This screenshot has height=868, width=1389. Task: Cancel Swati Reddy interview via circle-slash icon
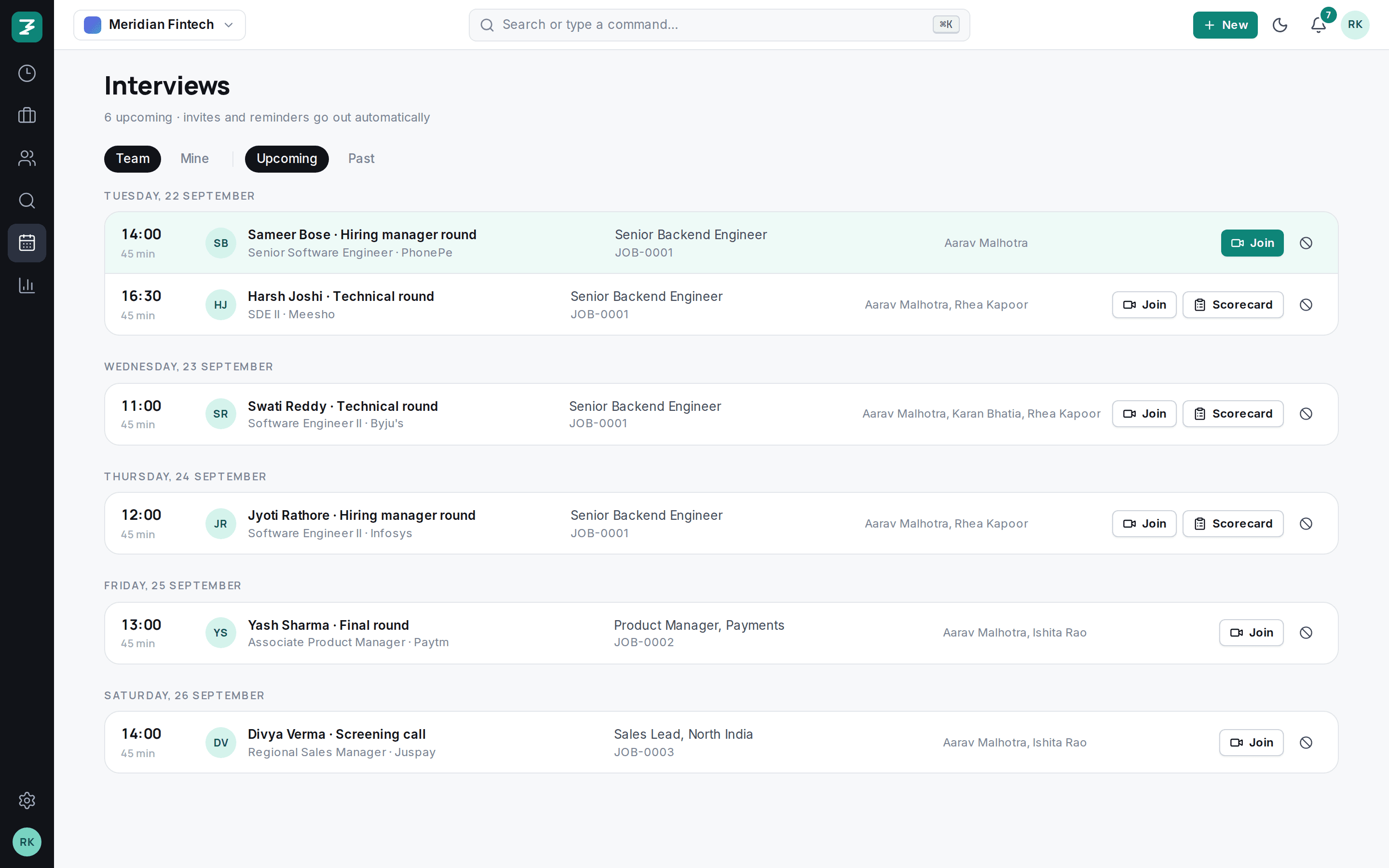1306,414
